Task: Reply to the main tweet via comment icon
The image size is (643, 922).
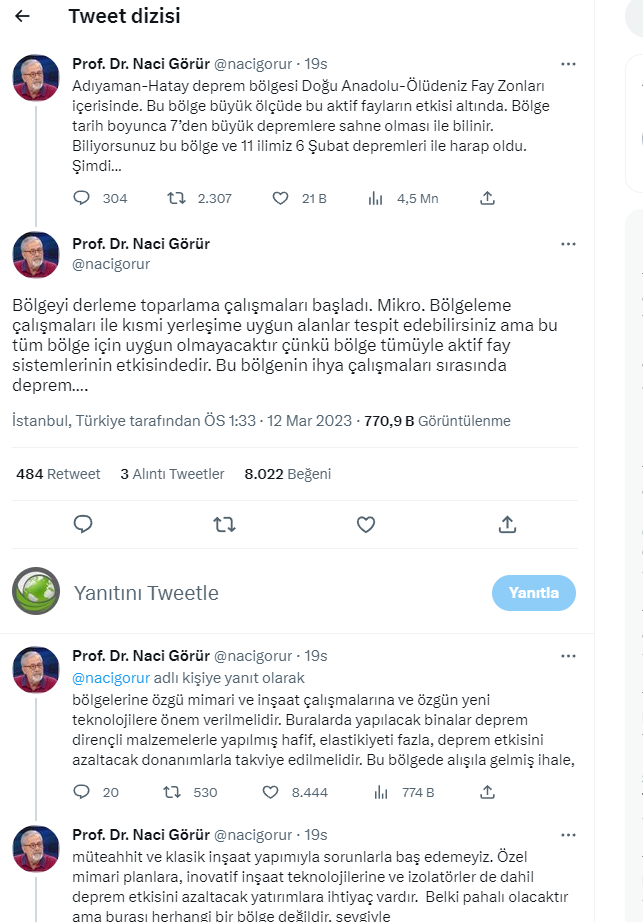Action: point(83,524)
